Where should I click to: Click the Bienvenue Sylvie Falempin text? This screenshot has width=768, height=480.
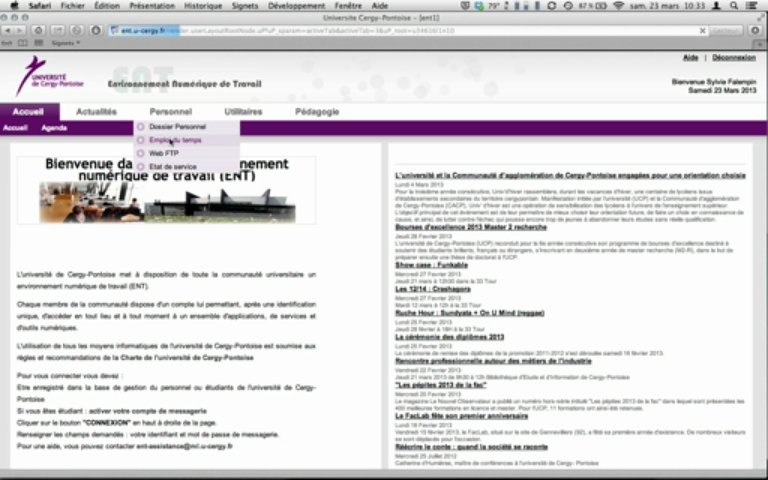tap(714, 82)
